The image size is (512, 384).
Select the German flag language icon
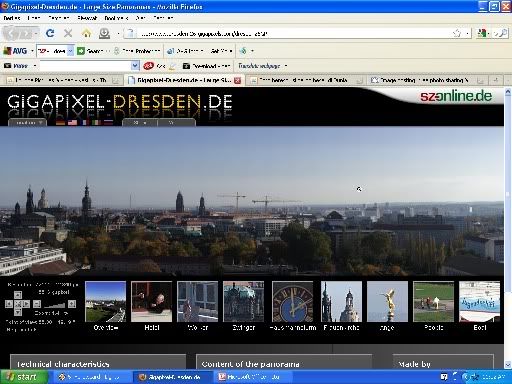point(60,122)
